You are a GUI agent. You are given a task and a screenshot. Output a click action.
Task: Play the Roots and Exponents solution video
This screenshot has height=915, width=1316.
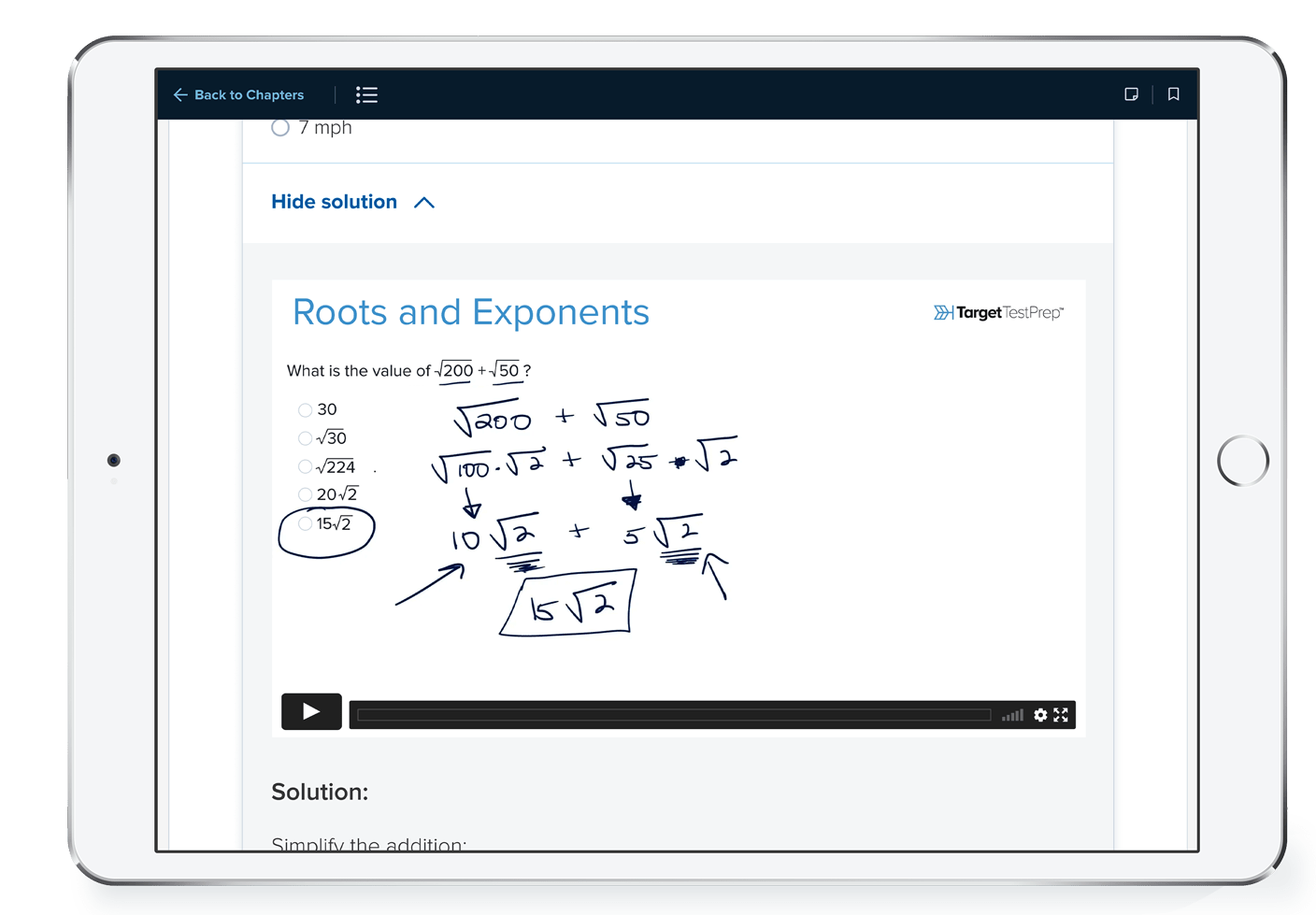click(311, 711)
